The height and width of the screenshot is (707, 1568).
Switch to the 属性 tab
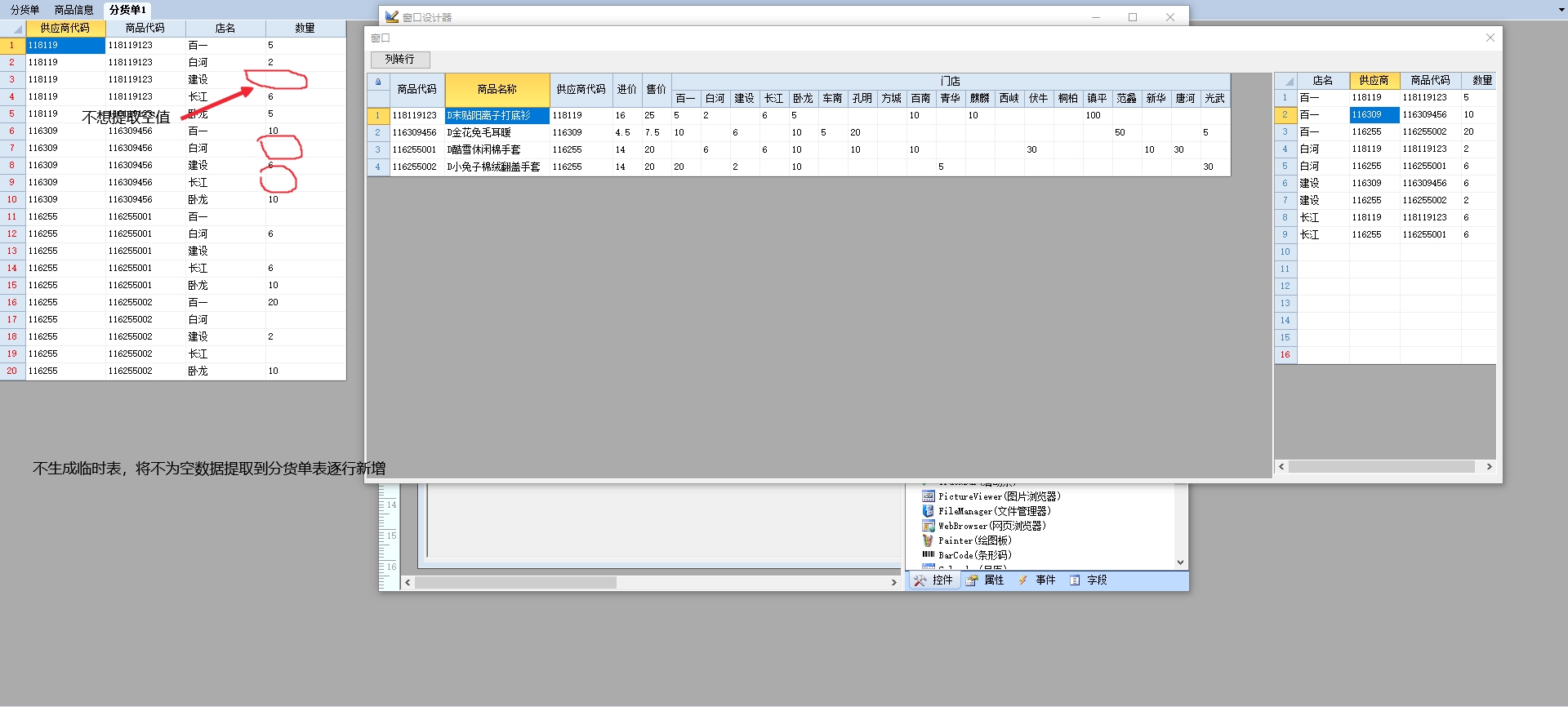pyautogui.click(x=985, y=580)
